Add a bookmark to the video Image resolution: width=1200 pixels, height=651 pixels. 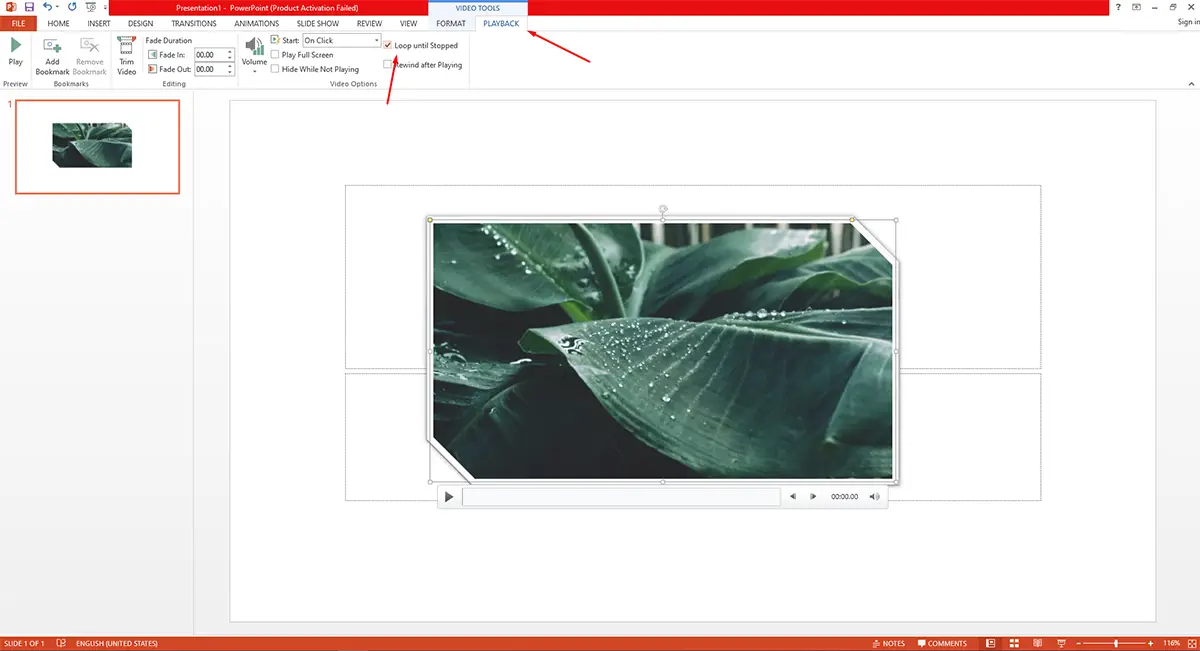point(52,57)
